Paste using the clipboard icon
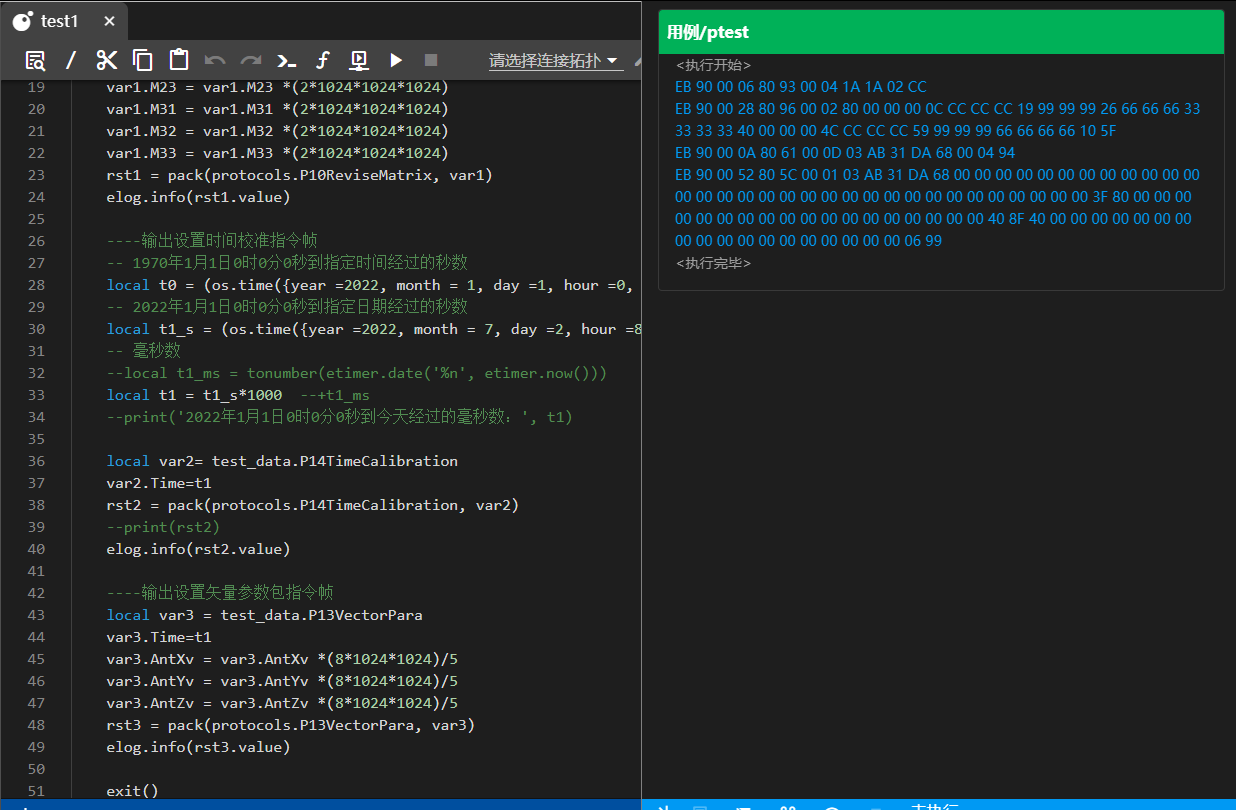Screen dimensions: 1236x810 point(179,60)
